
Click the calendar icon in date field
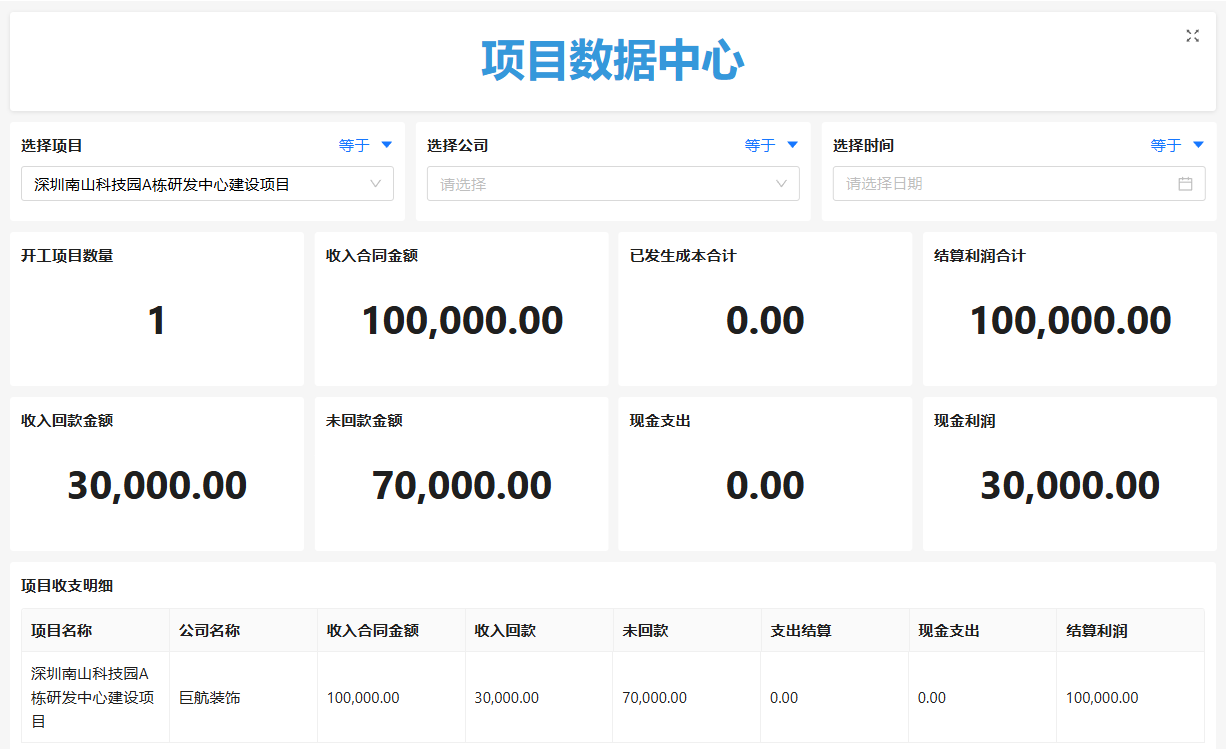point(1185,184)
